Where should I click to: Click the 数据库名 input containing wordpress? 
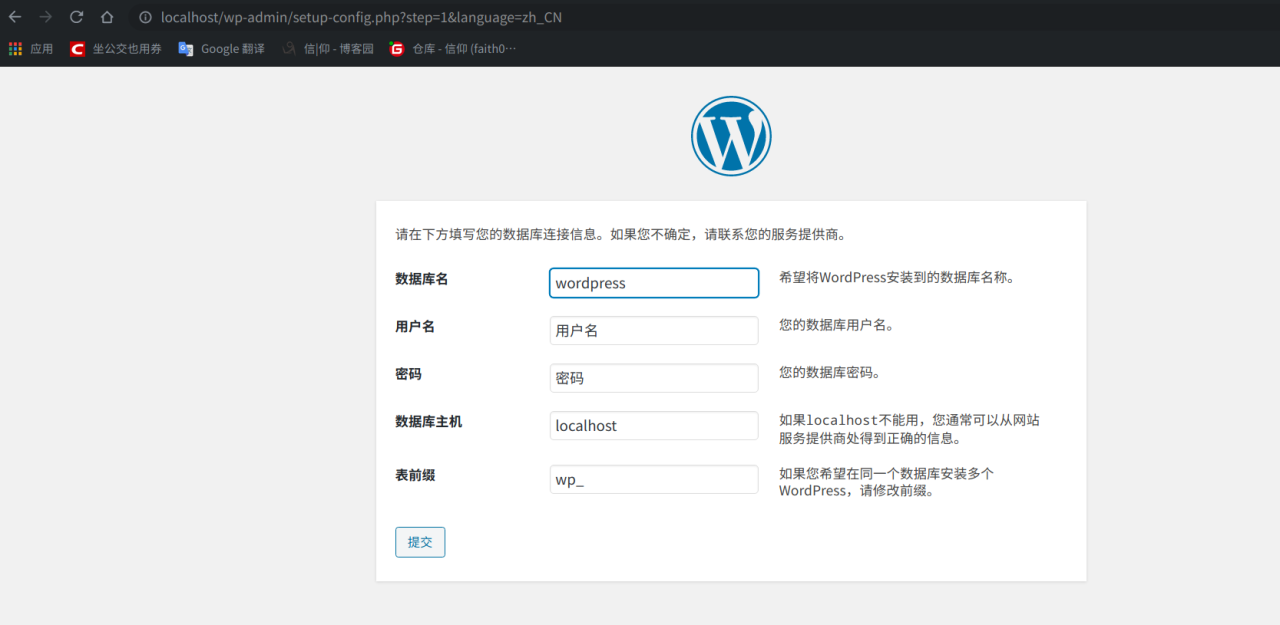pos(653,283)
